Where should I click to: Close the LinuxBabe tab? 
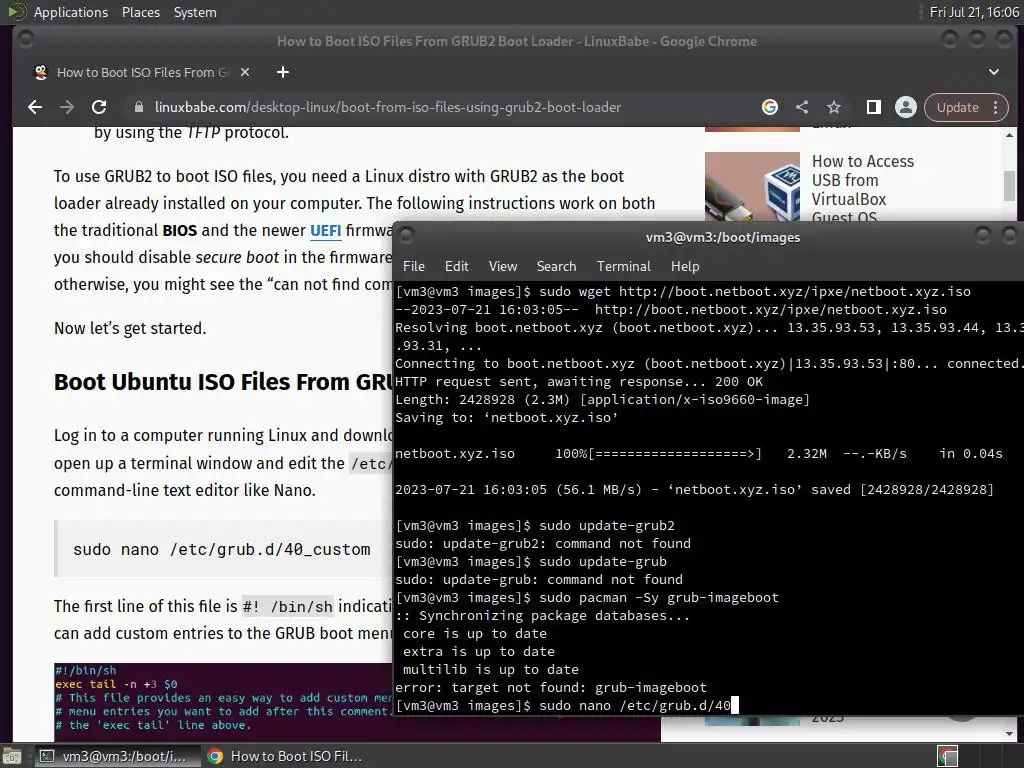245,72
